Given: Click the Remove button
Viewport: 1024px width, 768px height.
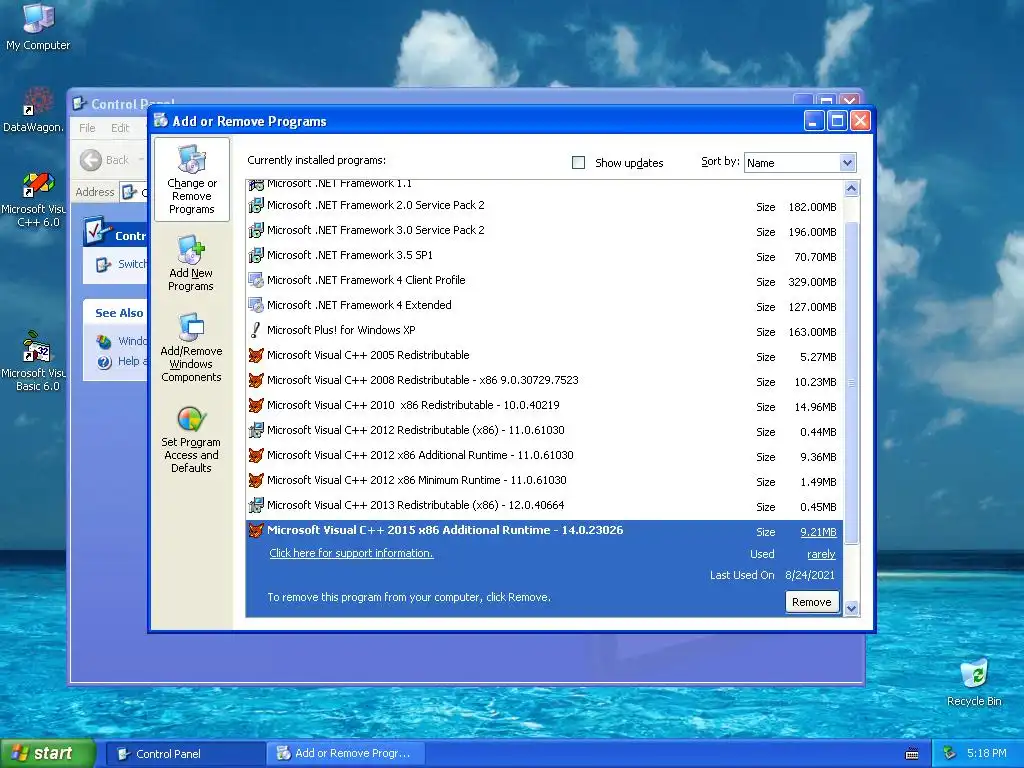Looking at the screenshot, I should pos(812,602).
